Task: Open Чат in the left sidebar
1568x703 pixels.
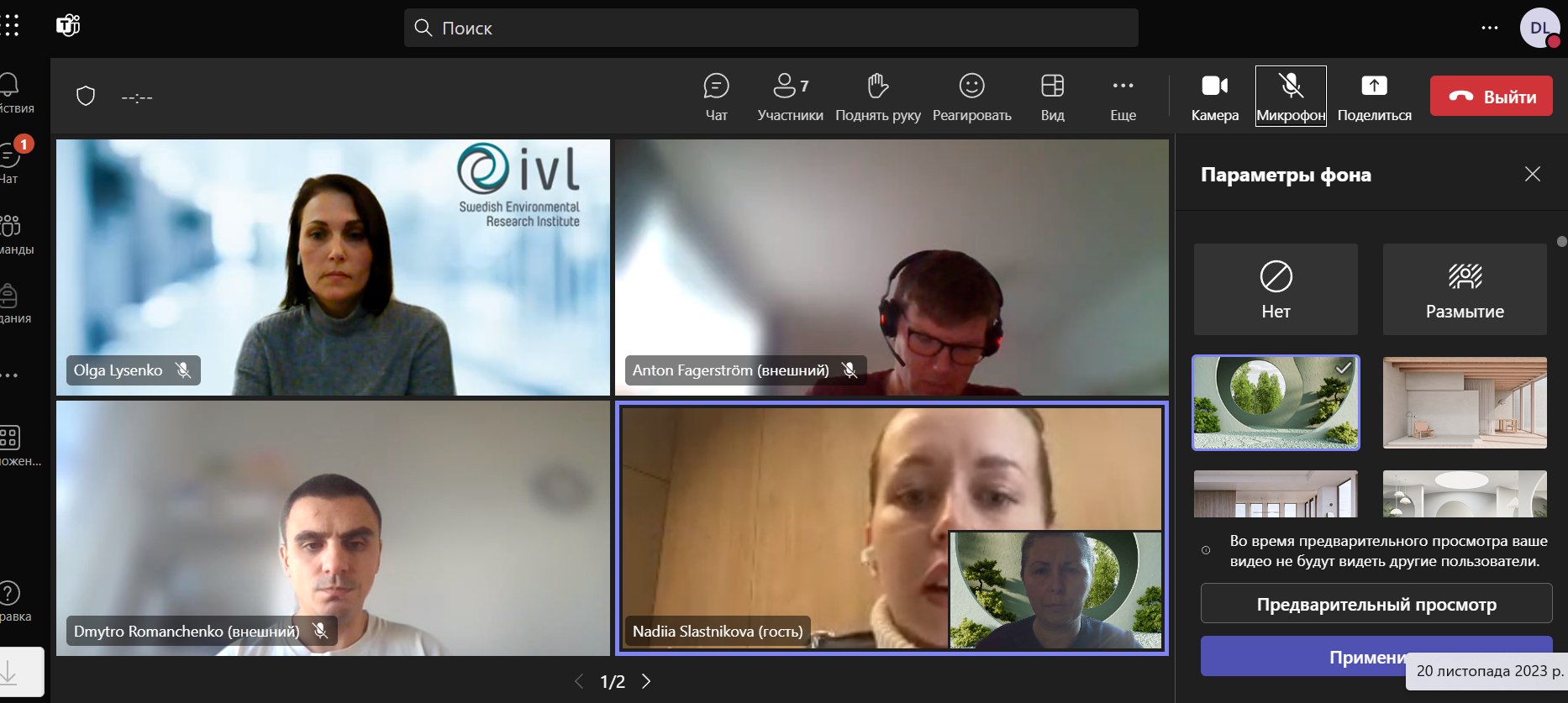Action: 10,161
